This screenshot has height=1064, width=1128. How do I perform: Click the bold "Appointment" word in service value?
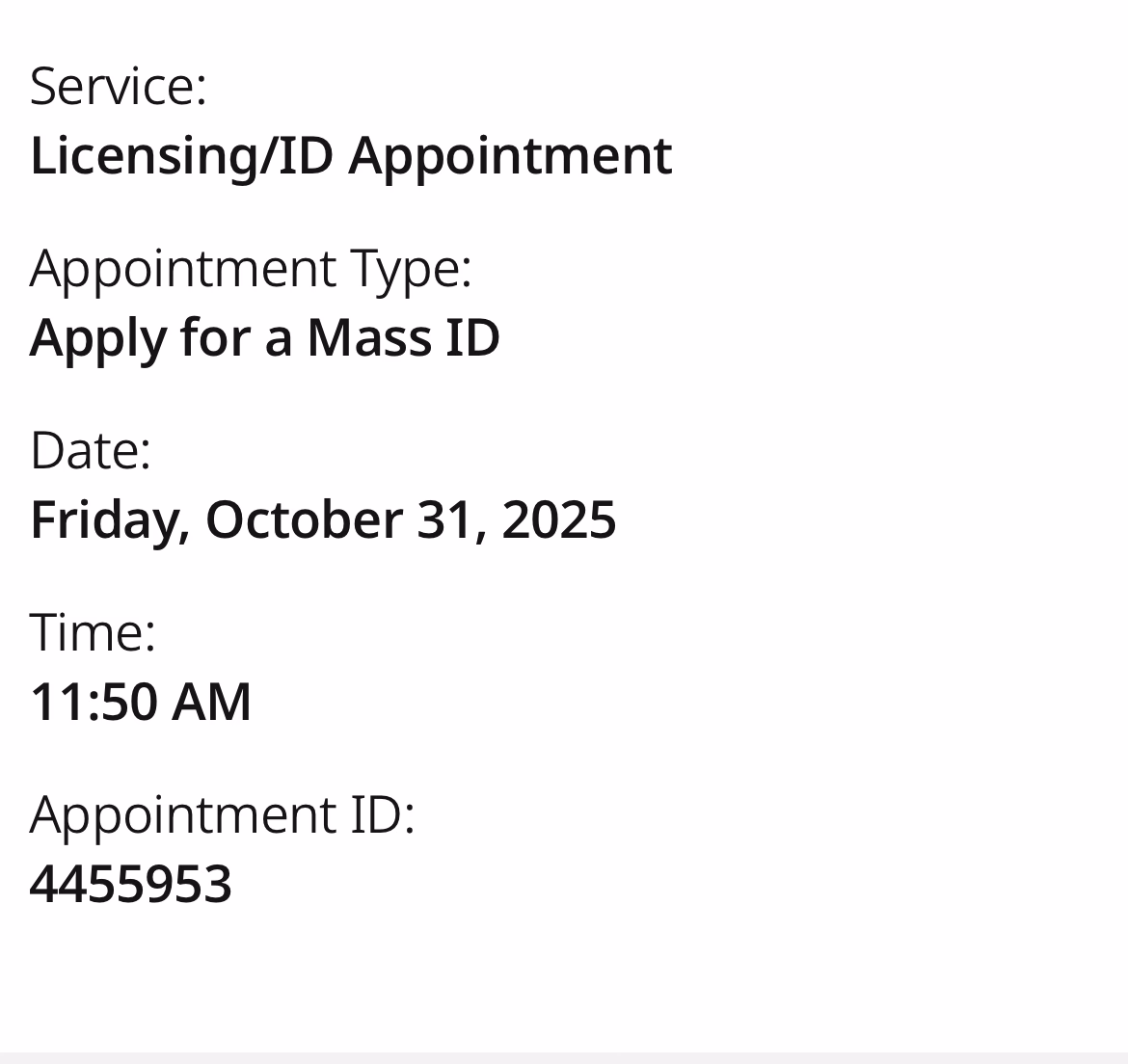(510, 155)
